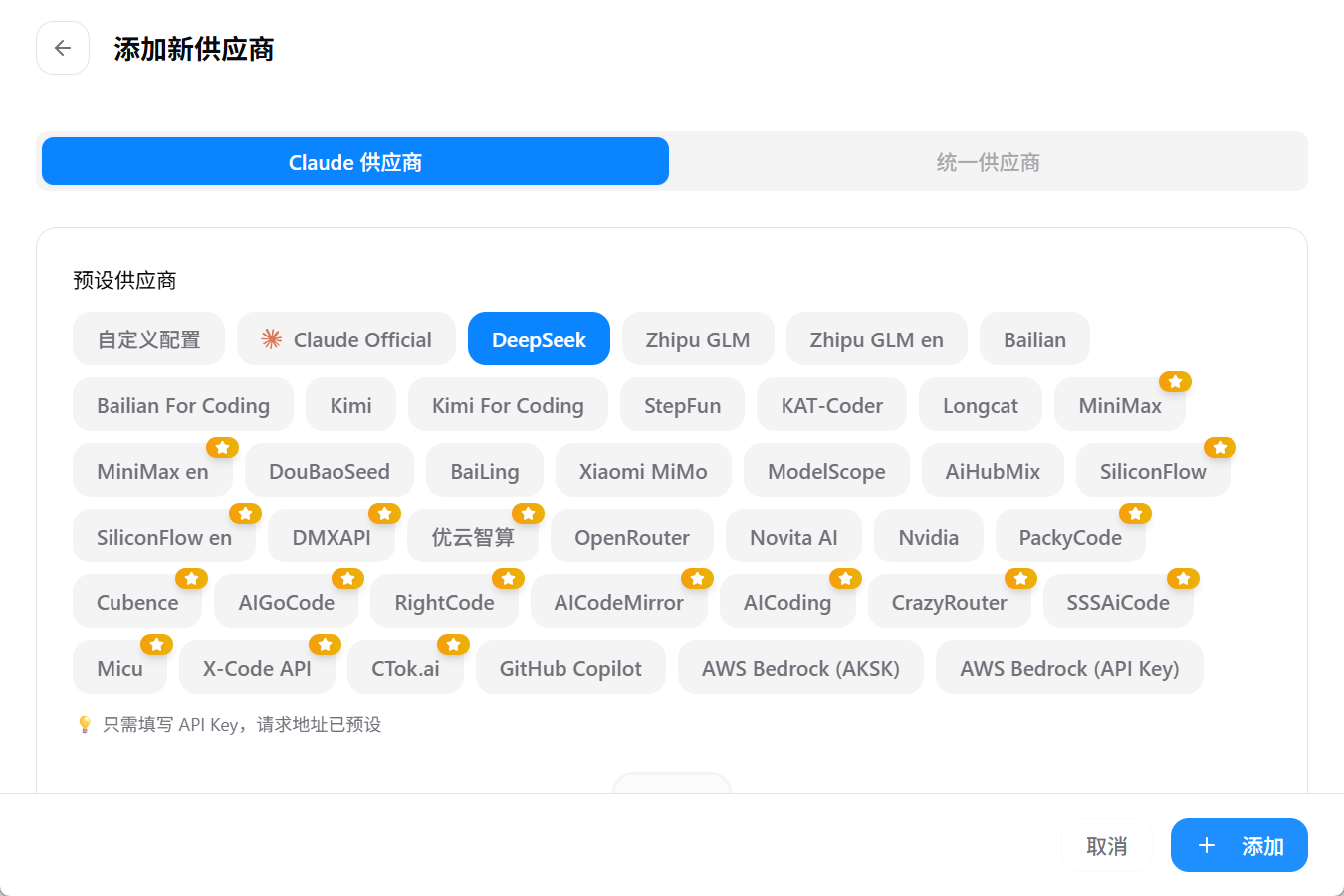This screenshot has height=896, width=1344.
Task: Choose the DouBaoSeed preset
Action: point(330,471)
